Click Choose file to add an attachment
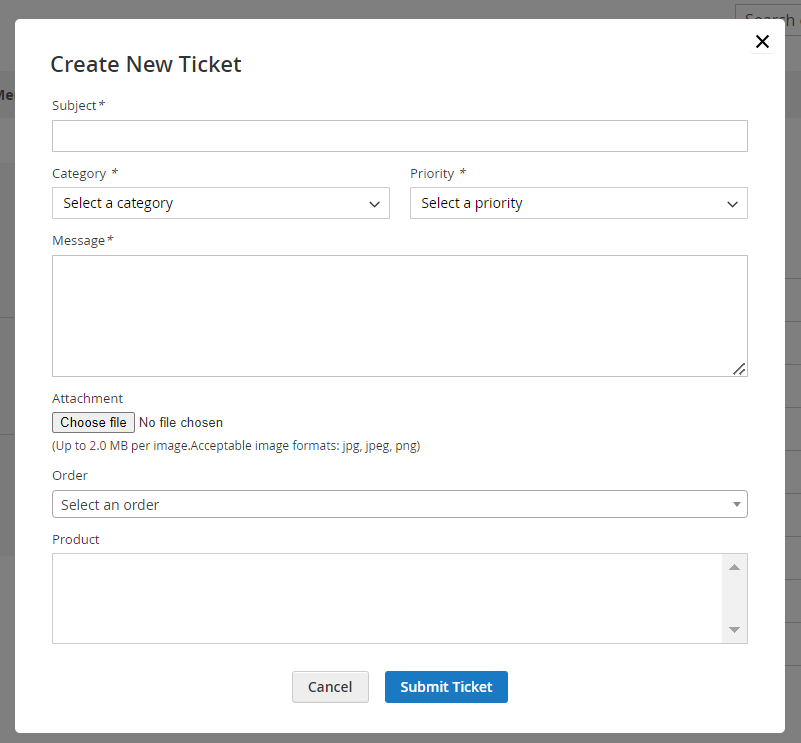 [x=92, y=422]
